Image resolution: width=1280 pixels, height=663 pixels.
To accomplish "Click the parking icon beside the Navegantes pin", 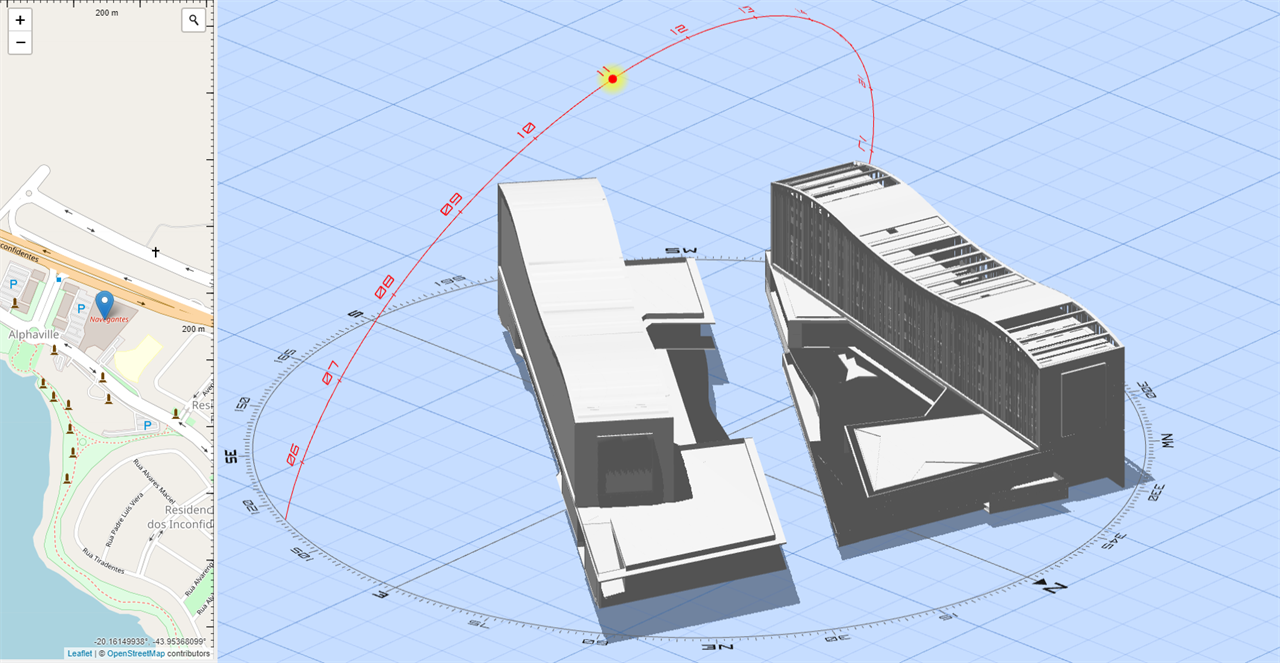I will (81, 309).
